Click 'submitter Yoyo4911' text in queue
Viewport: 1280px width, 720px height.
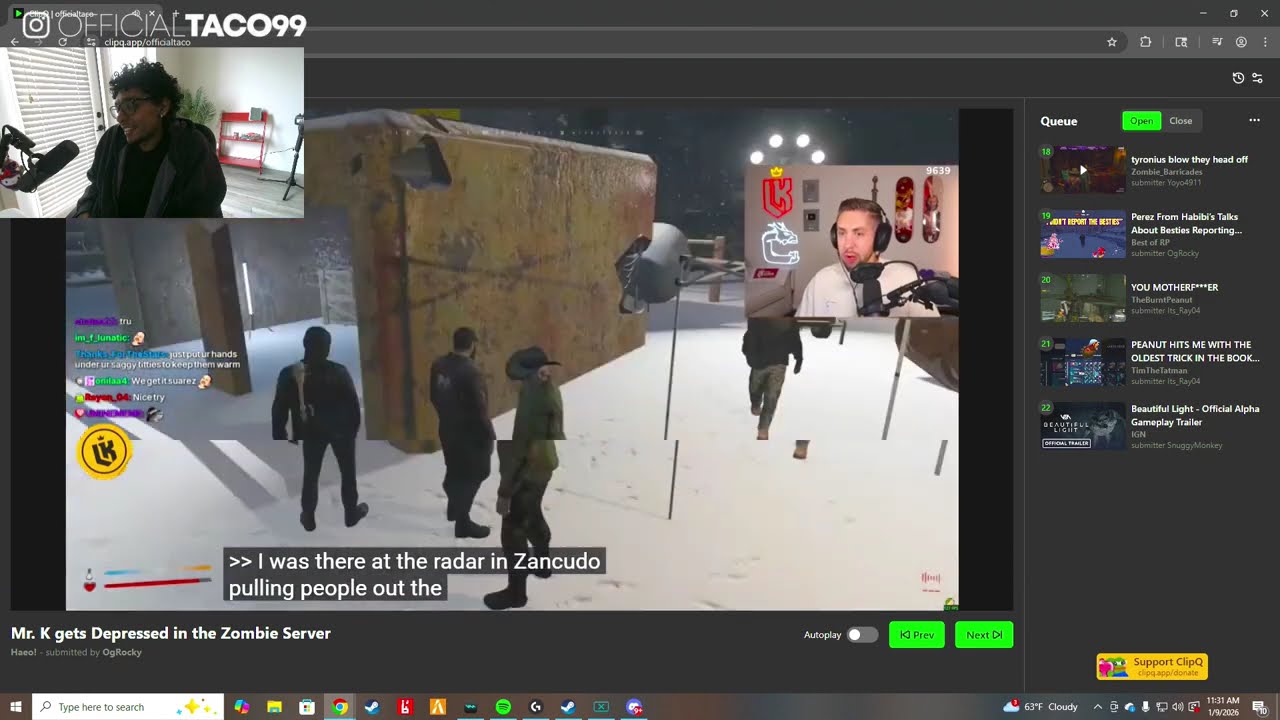coord(1166,183)
